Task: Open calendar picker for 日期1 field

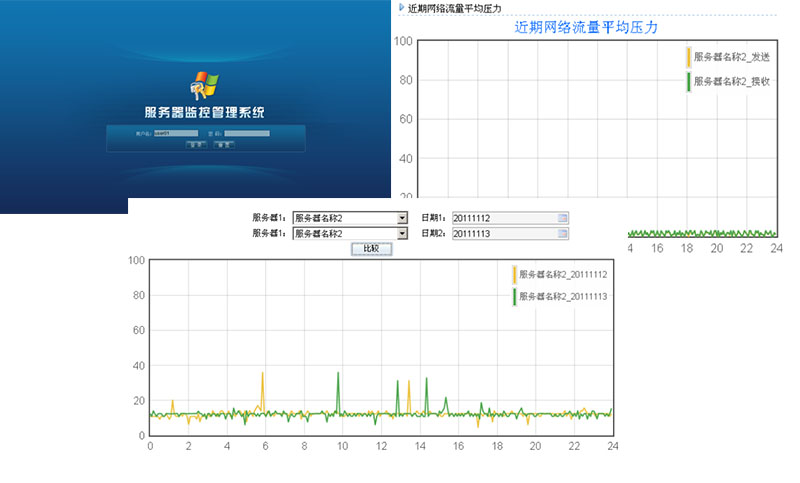Action: tap(562, 218)
